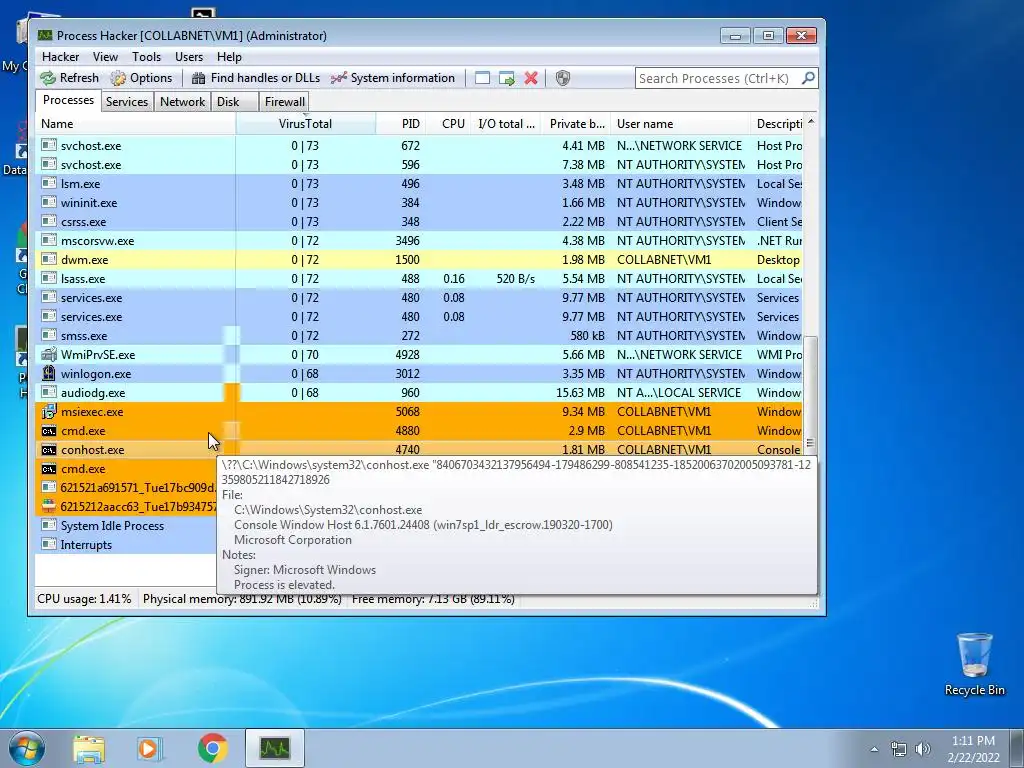Select the Interrupts row
The height and width of the screenshot is (768, 1024).
click(126, 545)
